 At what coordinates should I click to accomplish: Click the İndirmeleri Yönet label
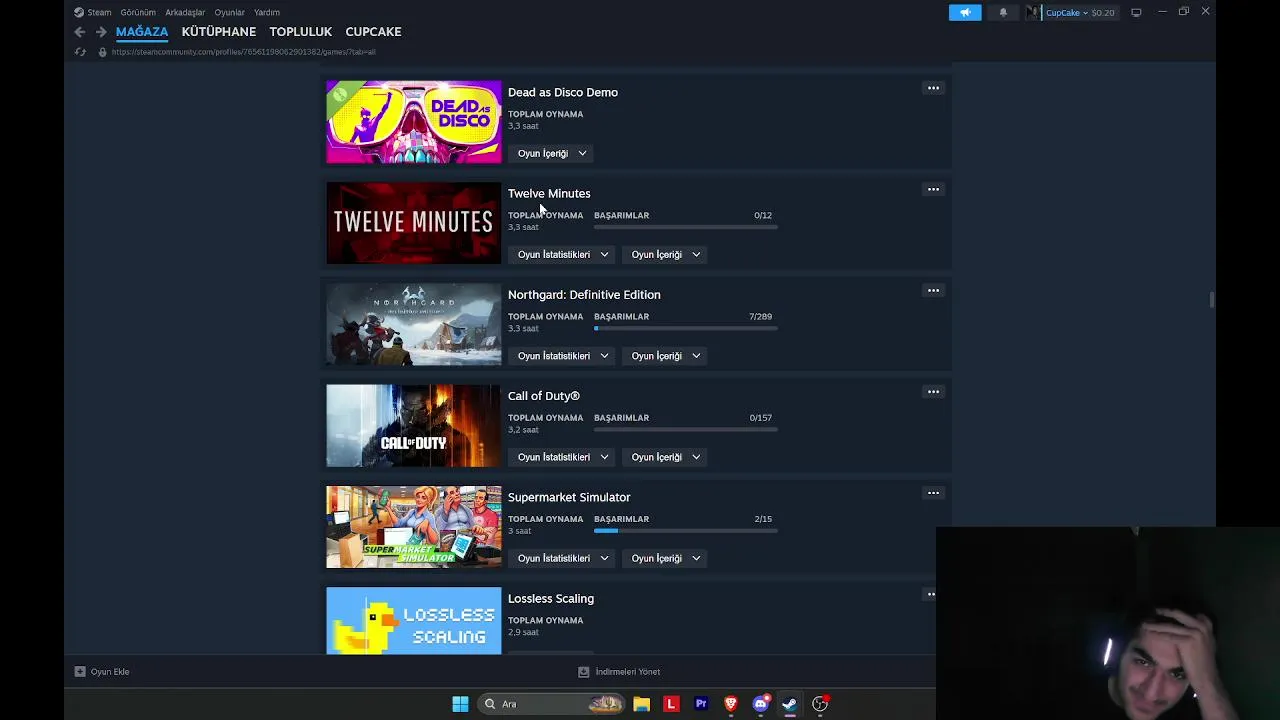pyautogui.click(x=627, y=672)
